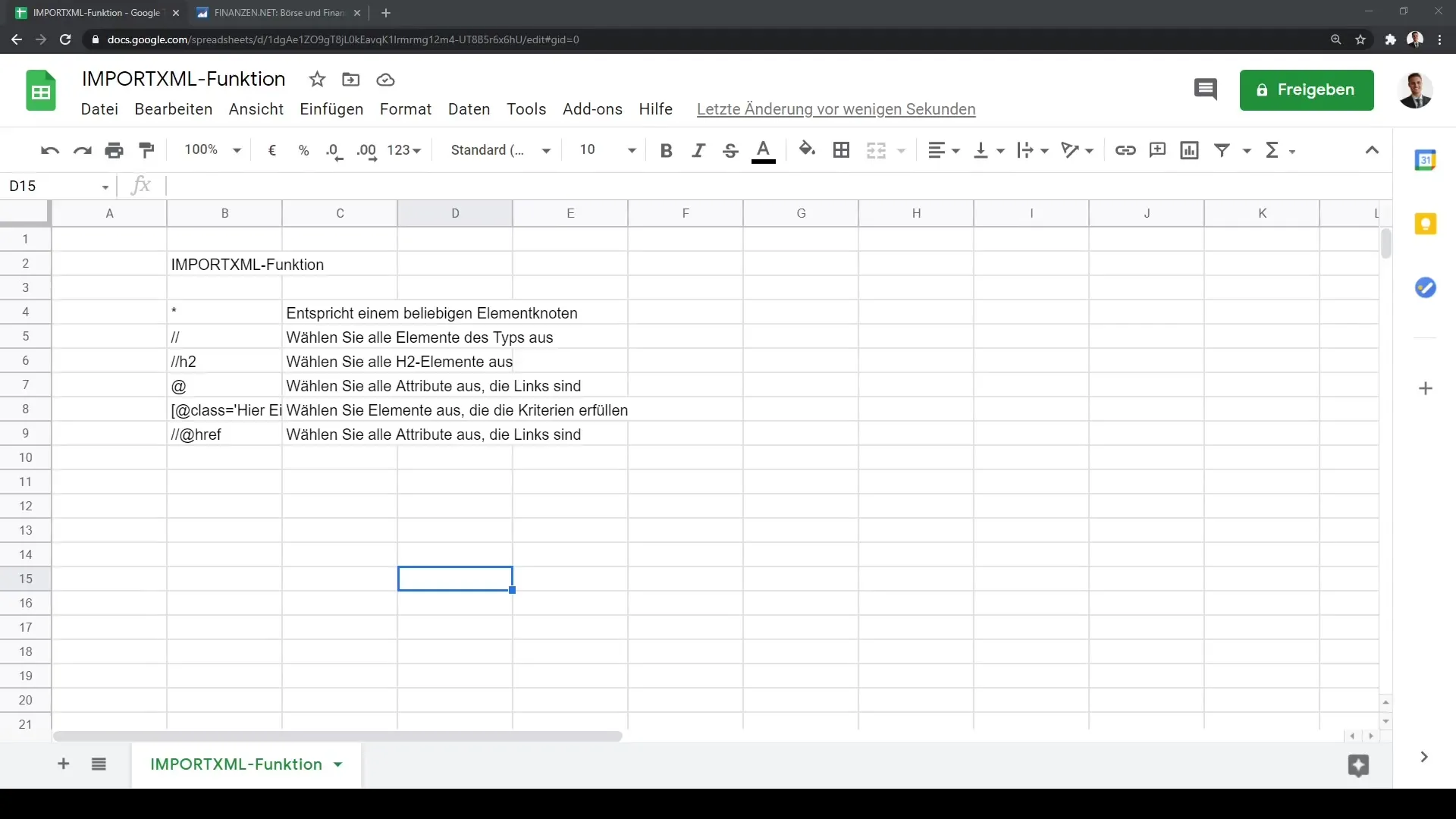Open the font Standard dropdown
The width and height of the screenshot is (1456, 819).
coord(500,150)
